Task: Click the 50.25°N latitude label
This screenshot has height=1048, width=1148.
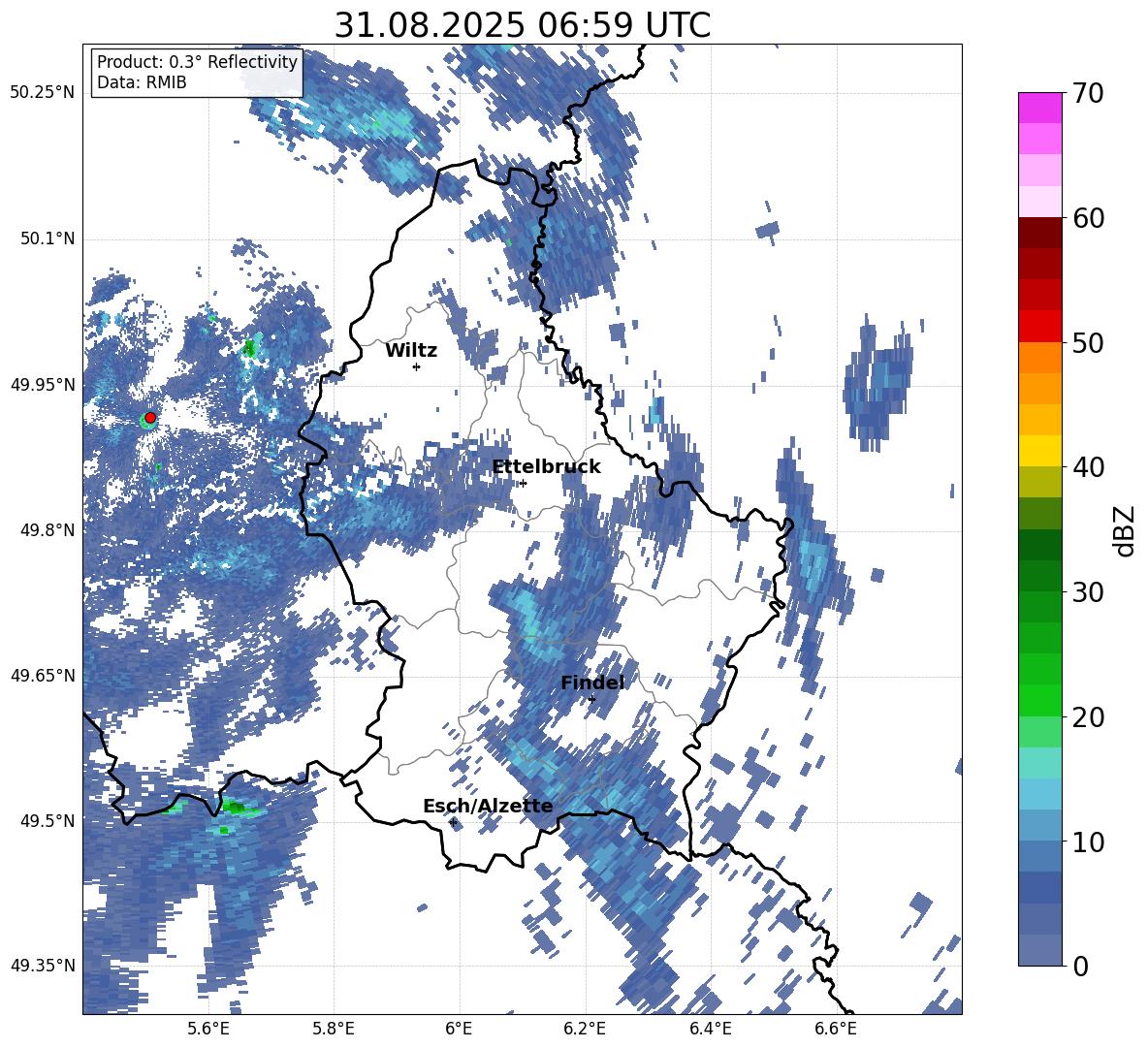Action: (43, 93)
